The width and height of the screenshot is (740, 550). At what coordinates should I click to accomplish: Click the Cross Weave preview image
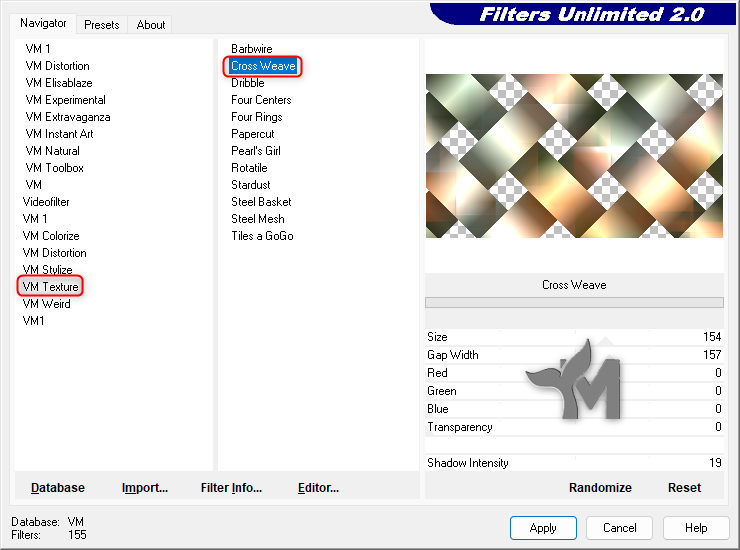[574, 156]
